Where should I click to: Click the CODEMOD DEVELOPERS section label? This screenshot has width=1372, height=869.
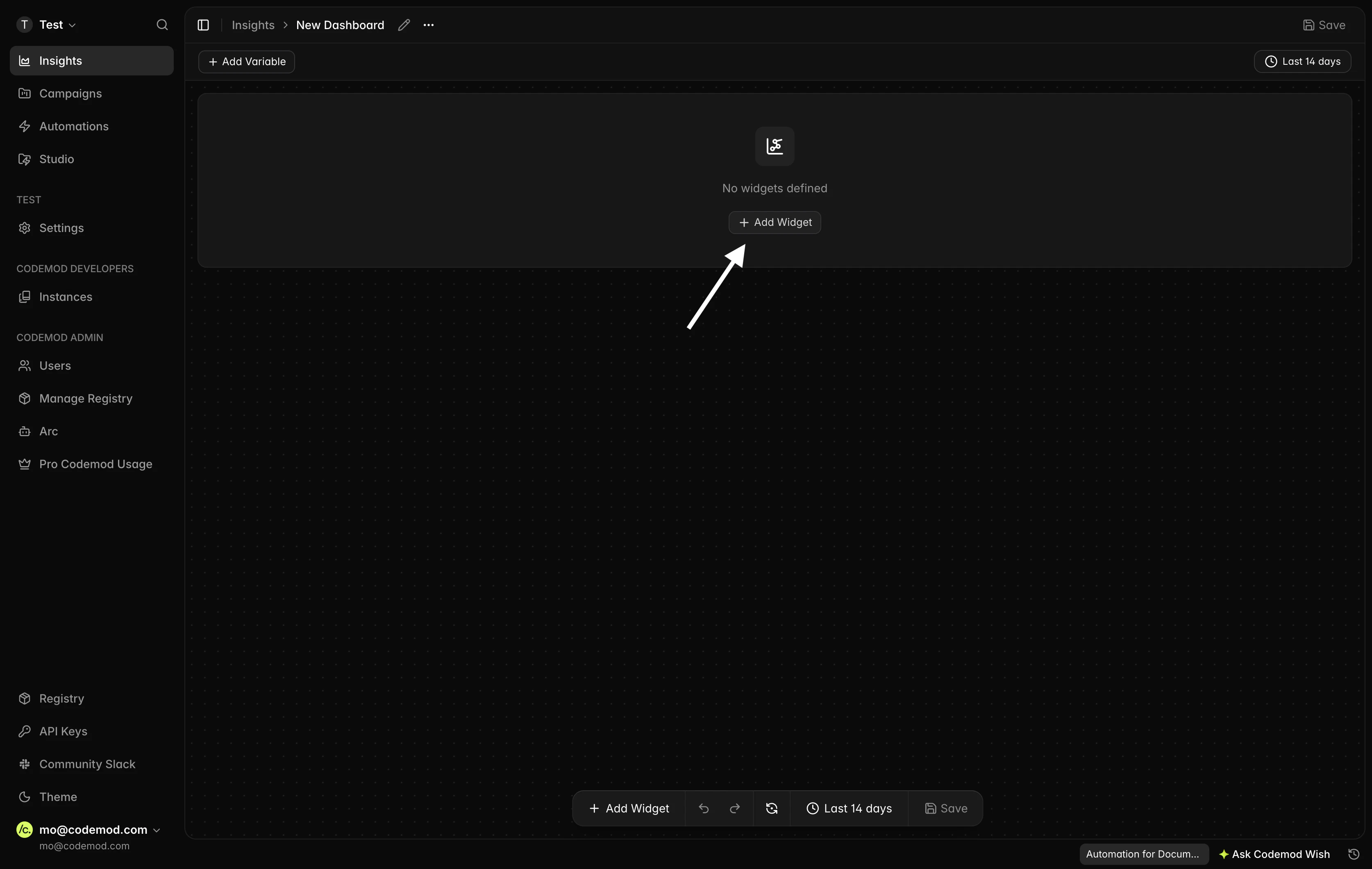pos(75,268)
